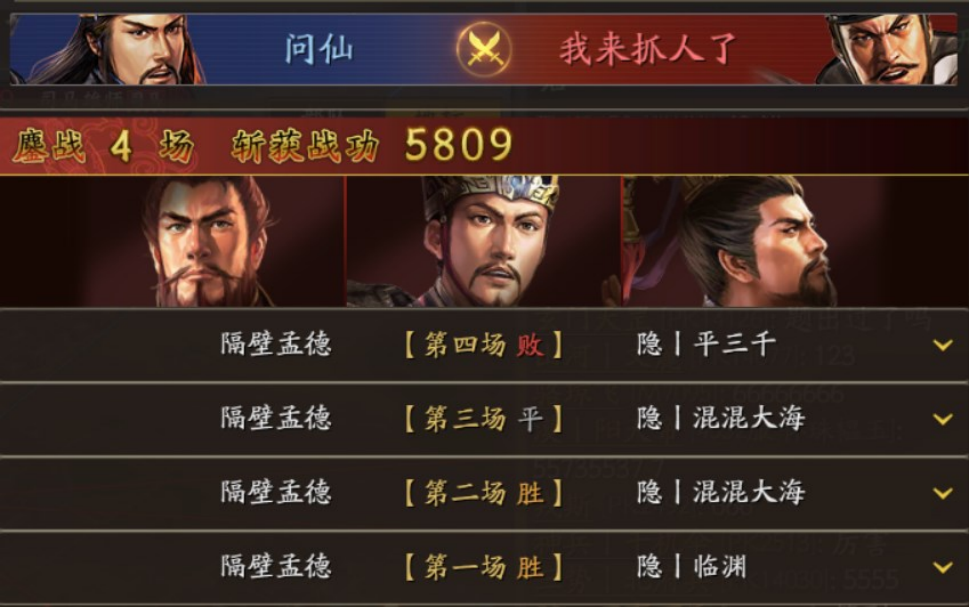Click opponent 隐丨临渊
This screenshot has height=608, width=969.
692,567
